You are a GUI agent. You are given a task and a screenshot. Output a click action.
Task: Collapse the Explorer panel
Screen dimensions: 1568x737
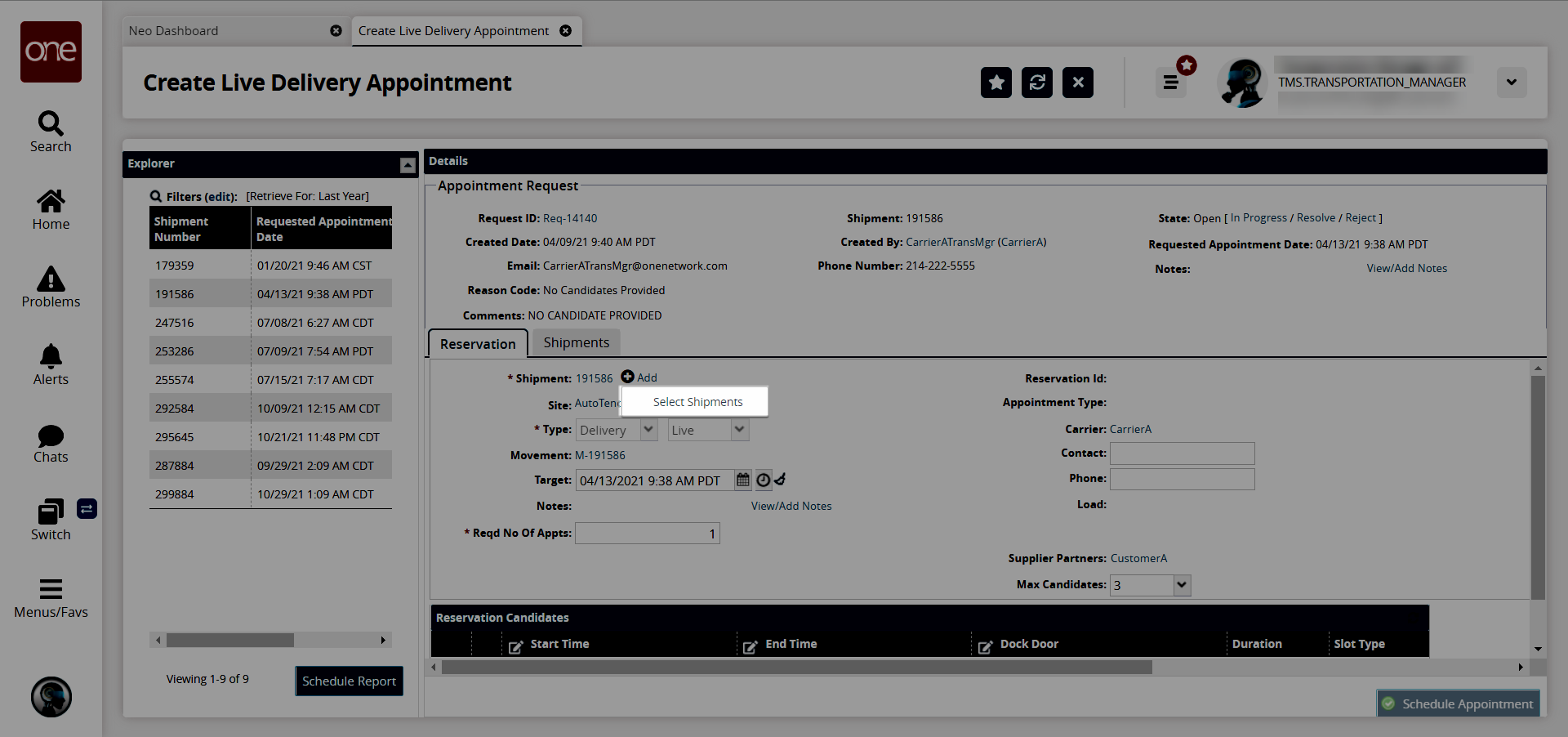click(x=408, y=165)
